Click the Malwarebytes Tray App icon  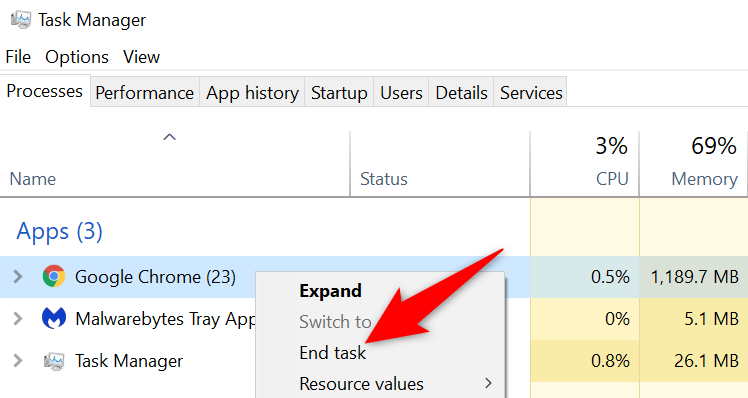point(54,318)
